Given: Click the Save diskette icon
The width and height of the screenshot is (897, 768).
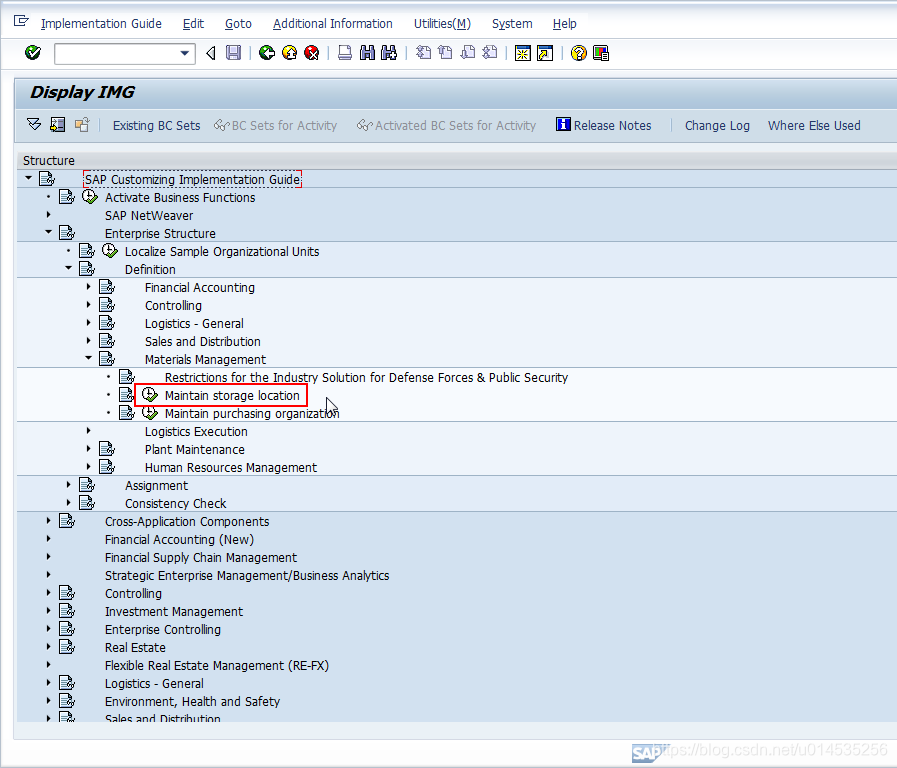Looking at the screenshot, I should [233, 53].
